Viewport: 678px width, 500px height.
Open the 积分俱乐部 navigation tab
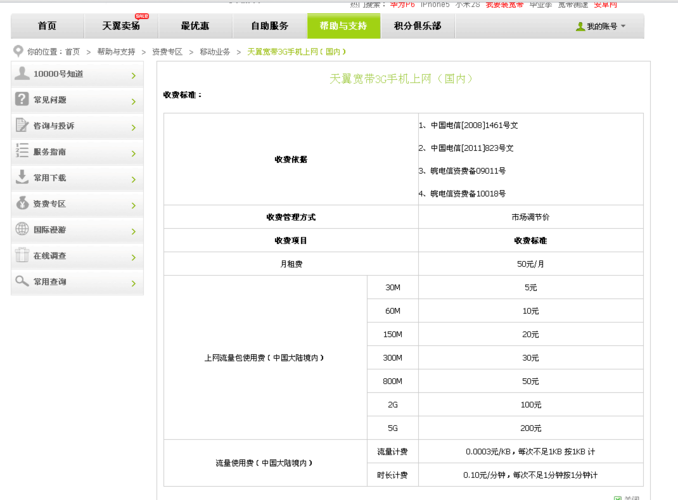coord(418,26)
